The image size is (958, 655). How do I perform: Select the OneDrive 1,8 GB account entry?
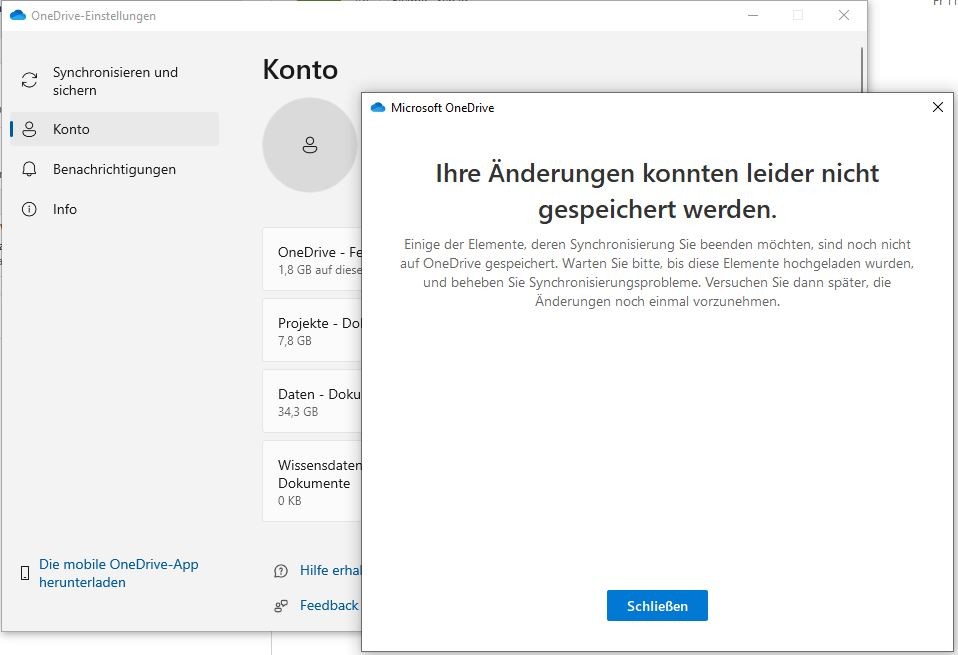pos(312,260)
